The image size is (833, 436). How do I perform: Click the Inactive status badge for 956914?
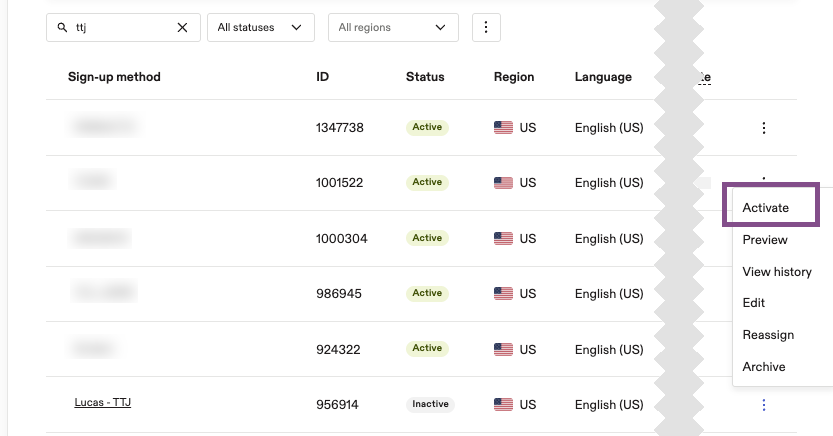coord(430,404)
